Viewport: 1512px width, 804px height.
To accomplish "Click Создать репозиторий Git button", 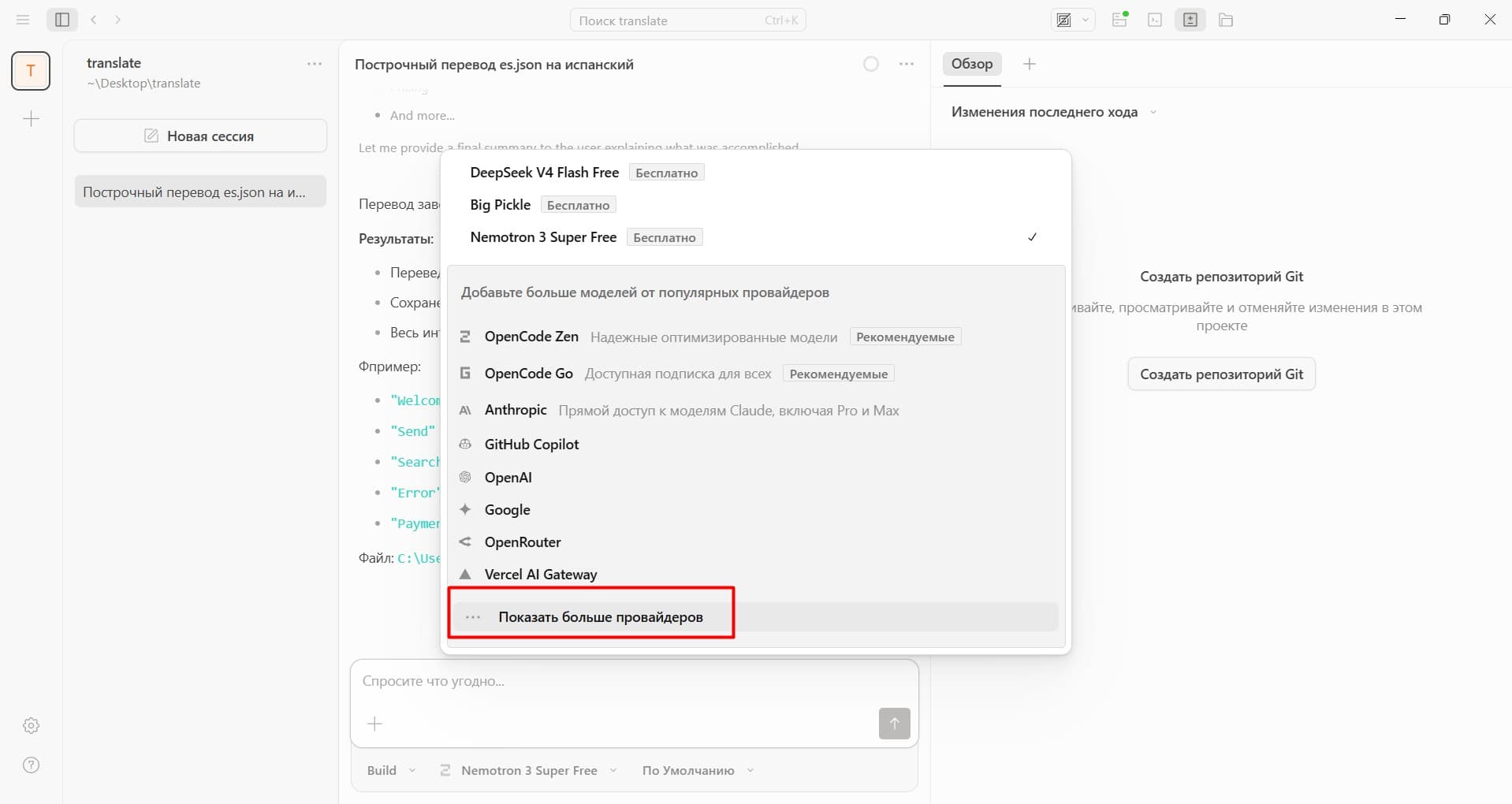I will pyautogui.click(x=1221, y=374).
